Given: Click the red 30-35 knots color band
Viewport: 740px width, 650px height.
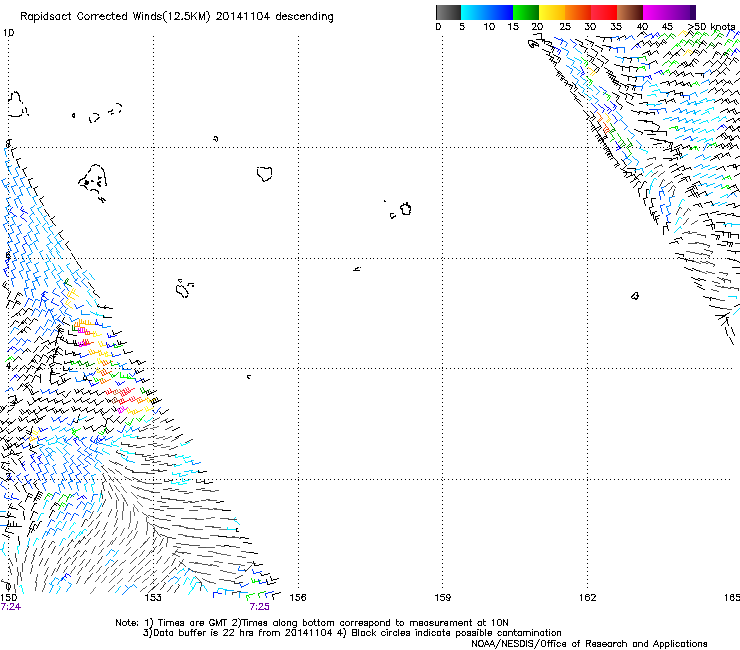Looking at the screenshot, I should (x=604, y=12).
